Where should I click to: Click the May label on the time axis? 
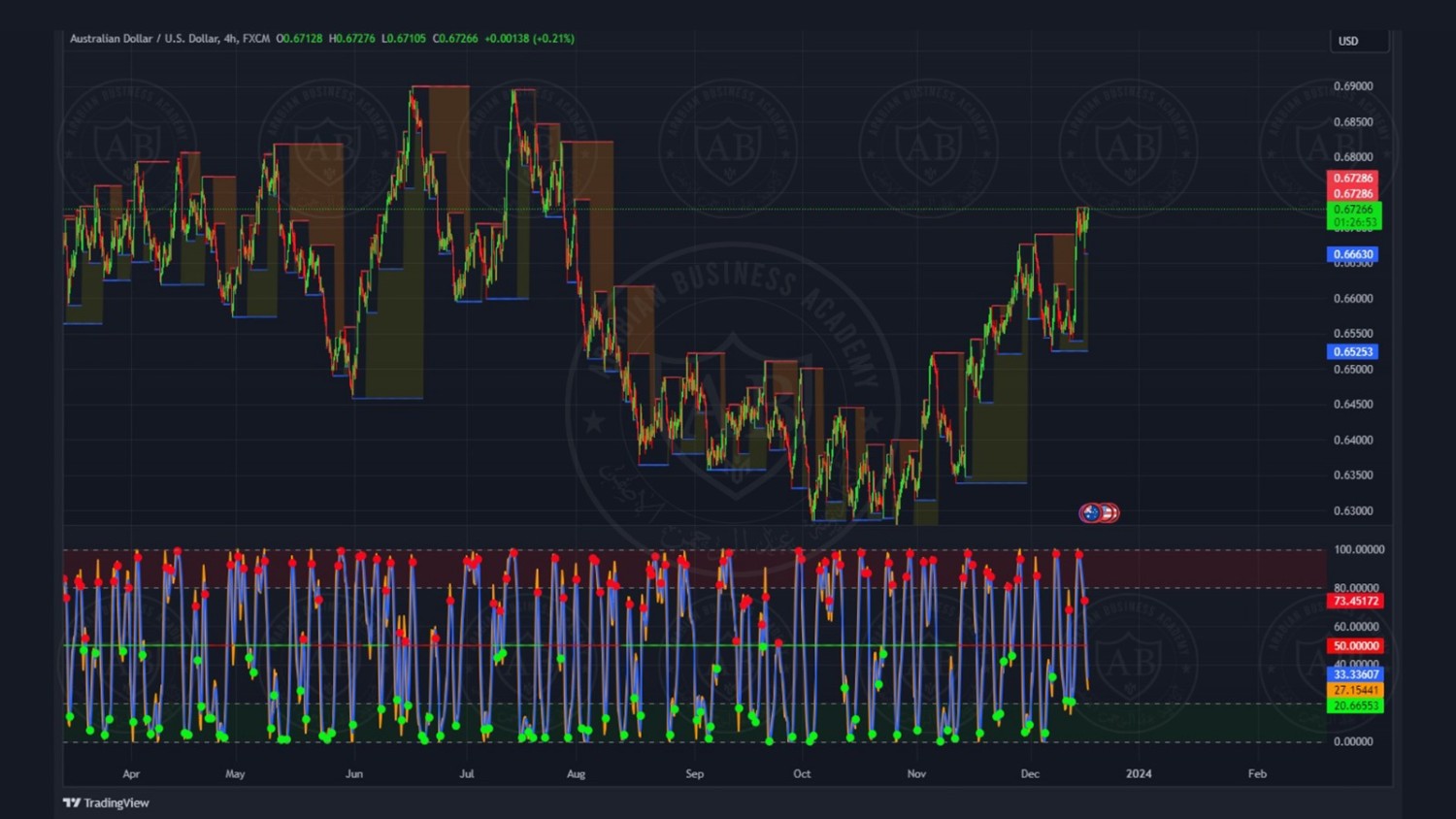[235, 774]
